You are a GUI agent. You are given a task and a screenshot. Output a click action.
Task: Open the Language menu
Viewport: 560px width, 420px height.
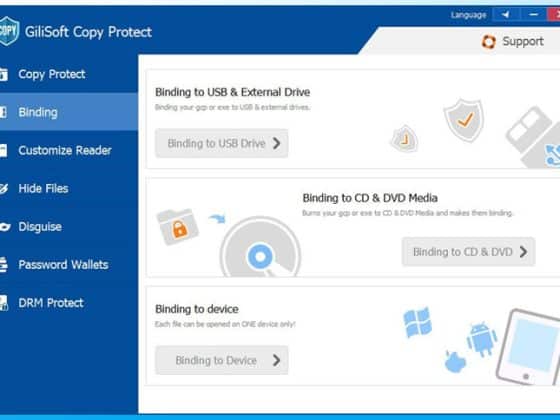[468, 15]
